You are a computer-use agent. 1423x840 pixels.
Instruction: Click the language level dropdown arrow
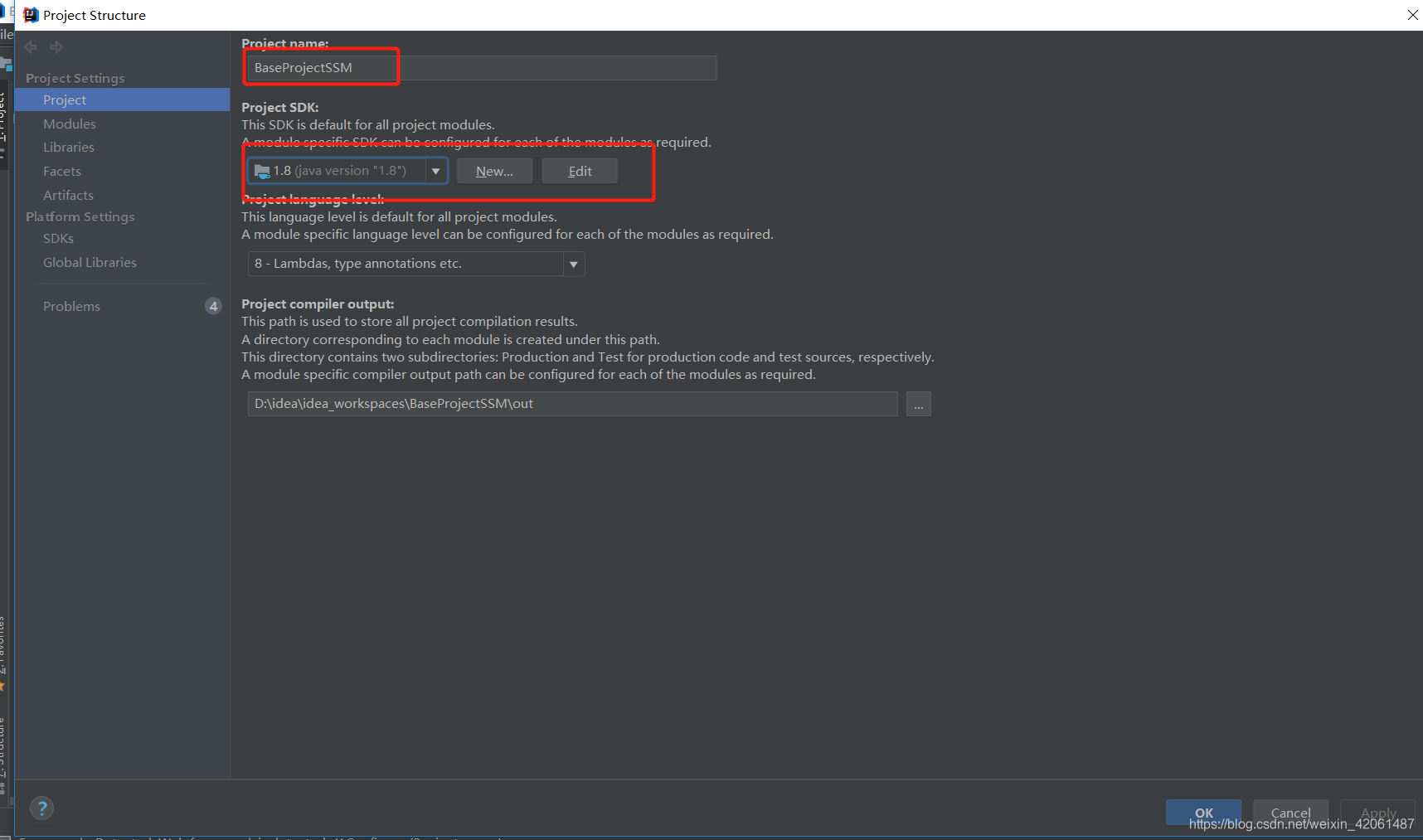574,264
